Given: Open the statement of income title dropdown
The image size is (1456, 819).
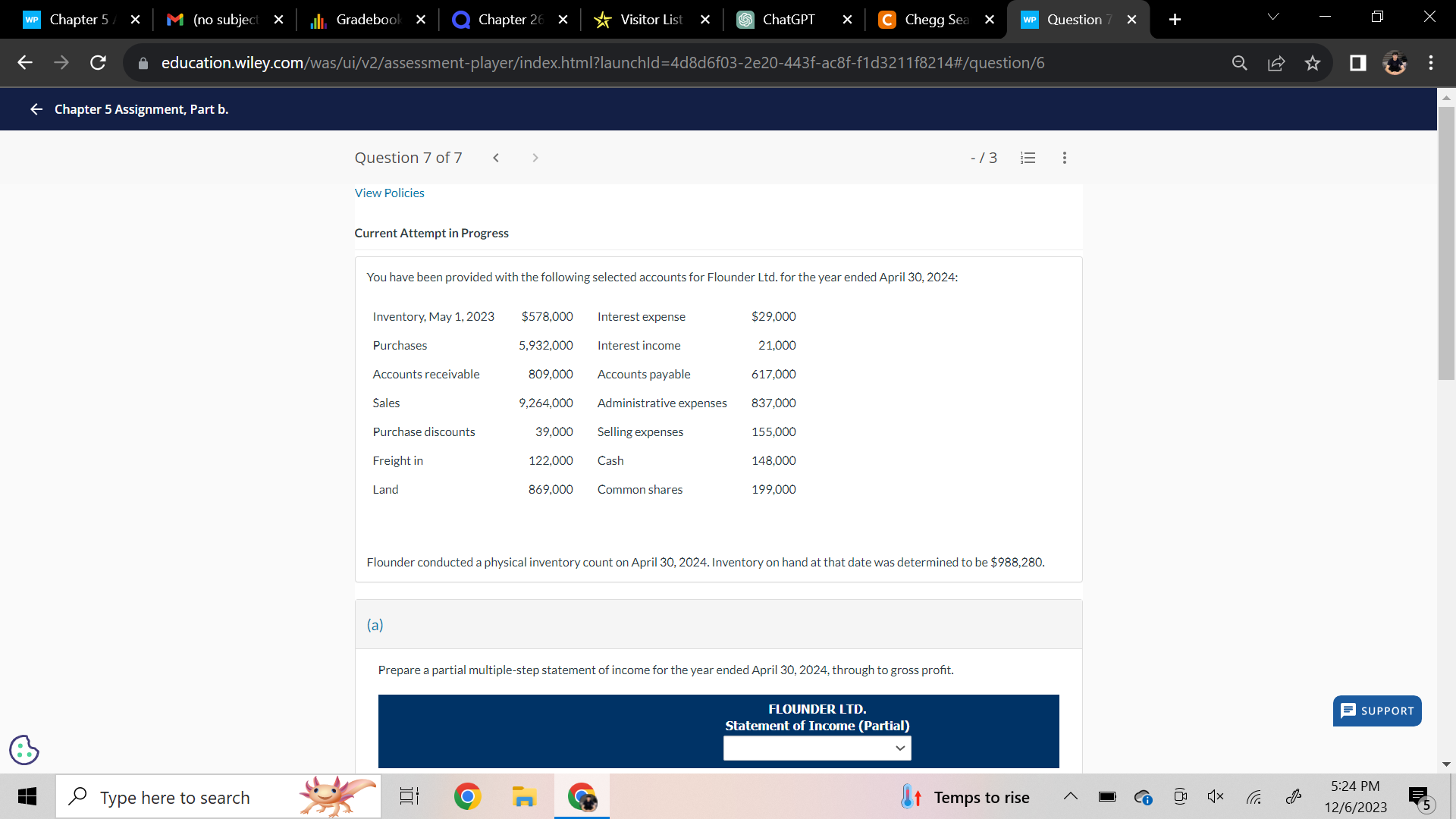Looking at the screenshot, I should pos(817,748).
